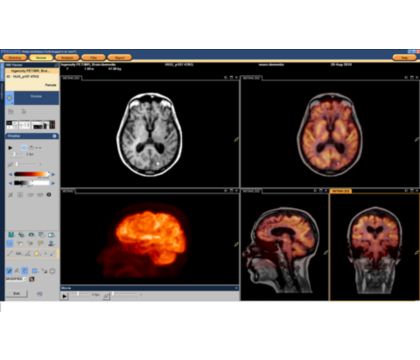
Task: Start the movie with bottom play button
Action: [x=65, y=296]
